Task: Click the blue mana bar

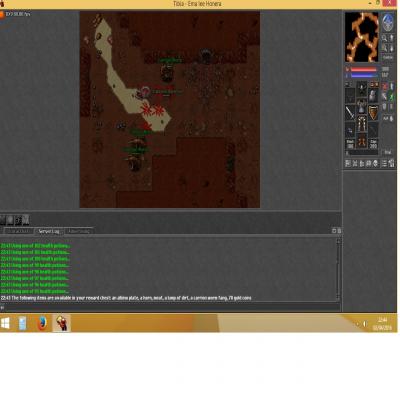Action: [364, 76]
